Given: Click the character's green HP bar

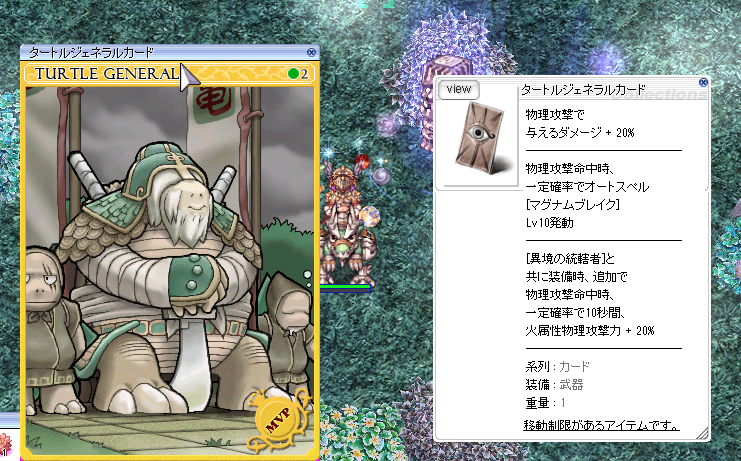Looking at the screenshot, I should tap(345, 287).
